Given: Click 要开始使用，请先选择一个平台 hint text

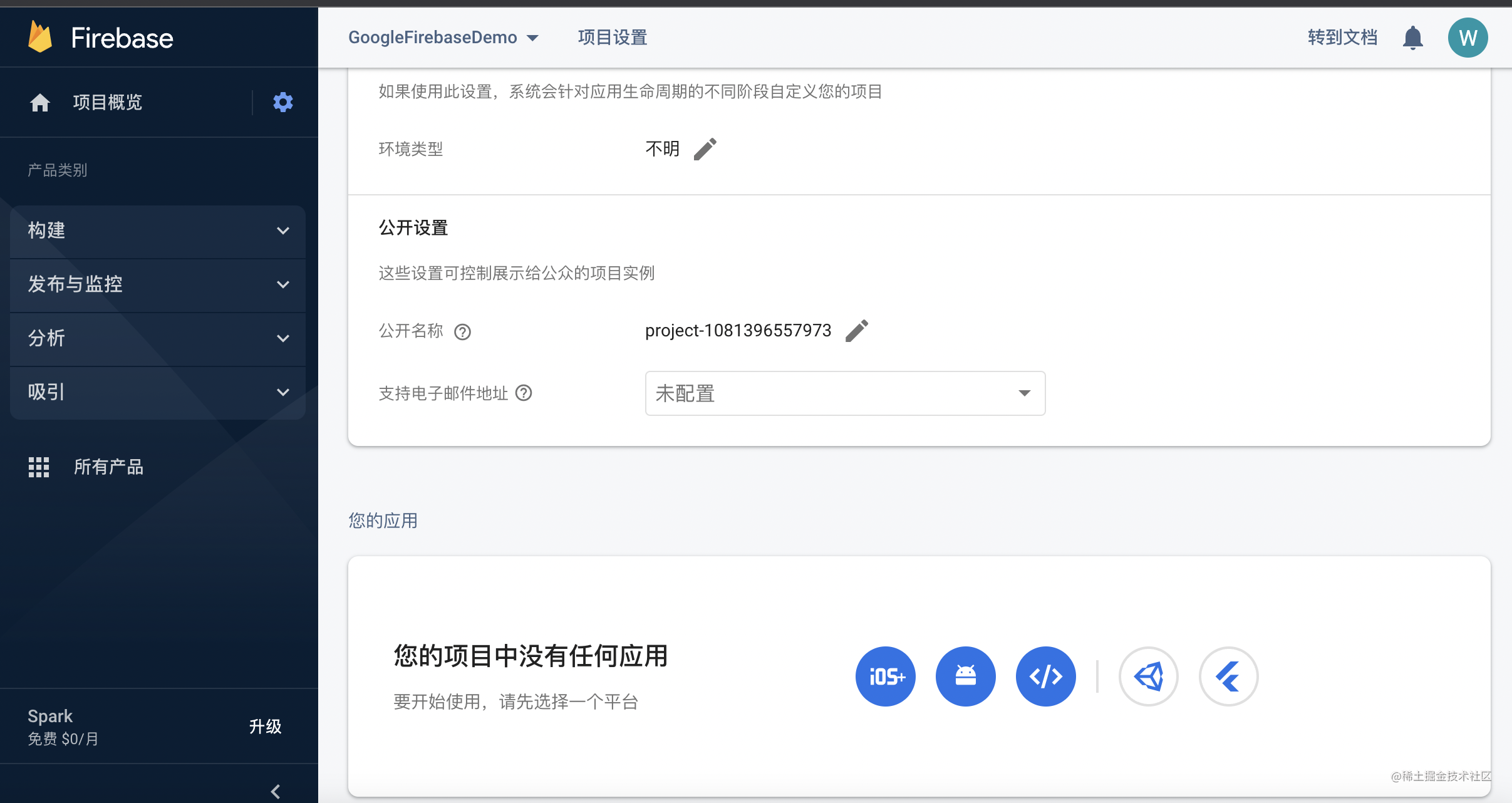Looking at the screenshot, I should (516, 702).
